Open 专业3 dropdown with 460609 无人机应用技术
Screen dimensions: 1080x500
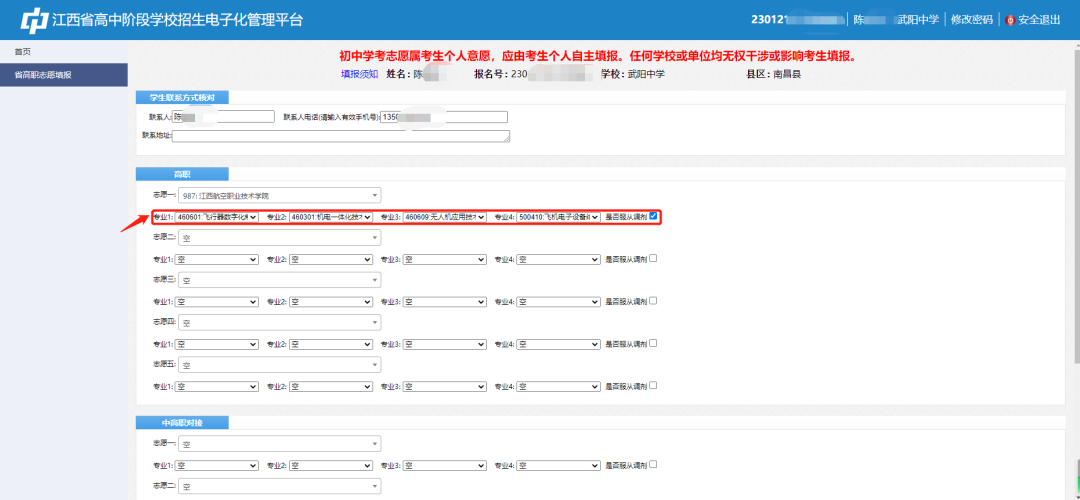coord(445,217)
